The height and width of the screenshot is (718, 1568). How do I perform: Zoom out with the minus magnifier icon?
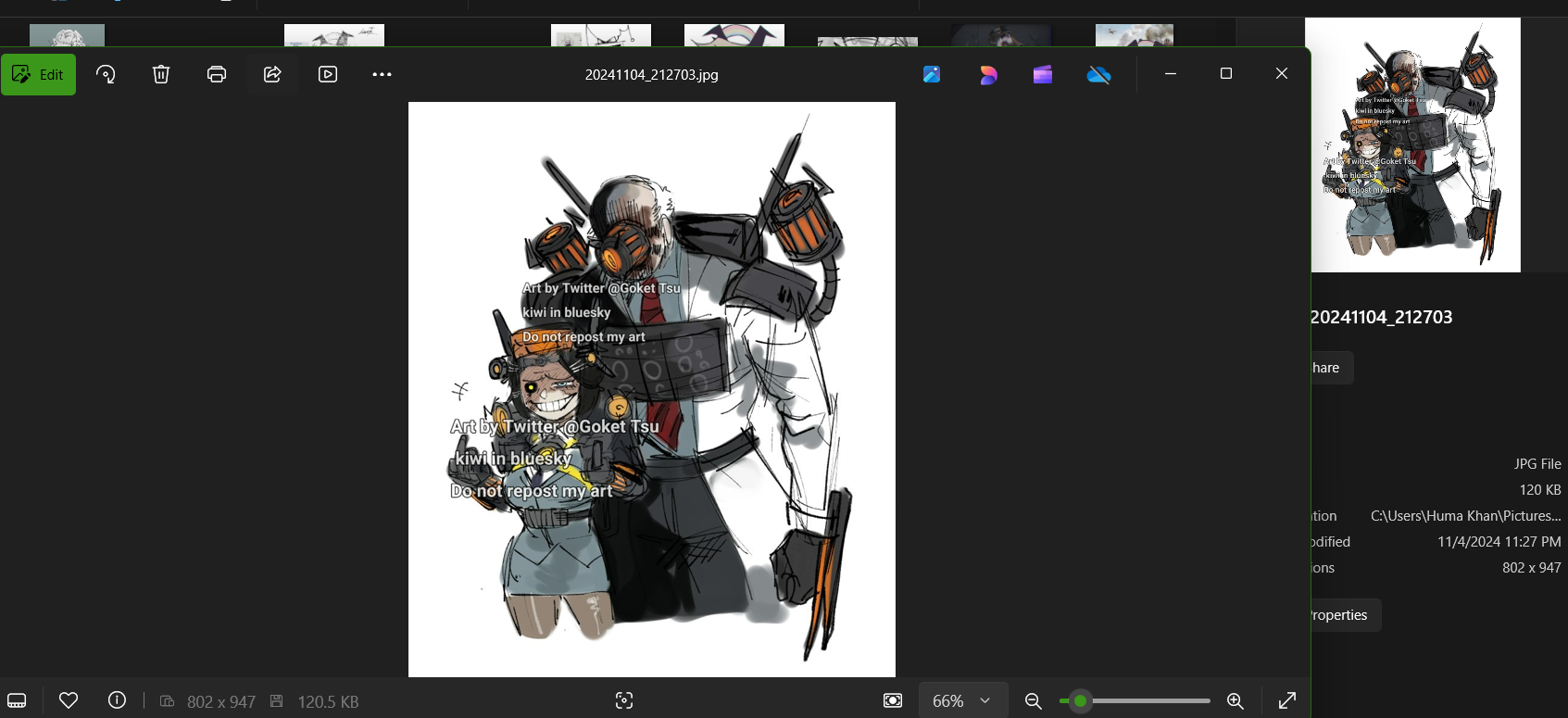[1034, 700]
